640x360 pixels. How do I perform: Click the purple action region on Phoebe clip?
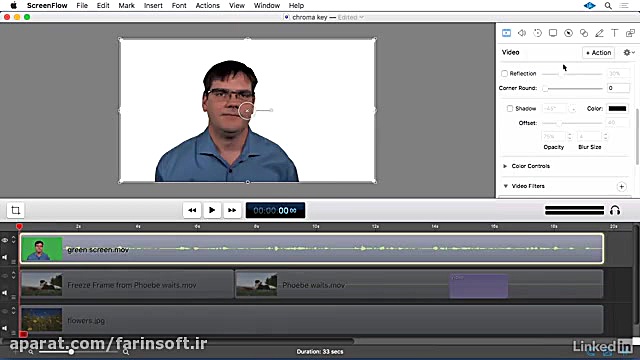(x=478, y=286)
